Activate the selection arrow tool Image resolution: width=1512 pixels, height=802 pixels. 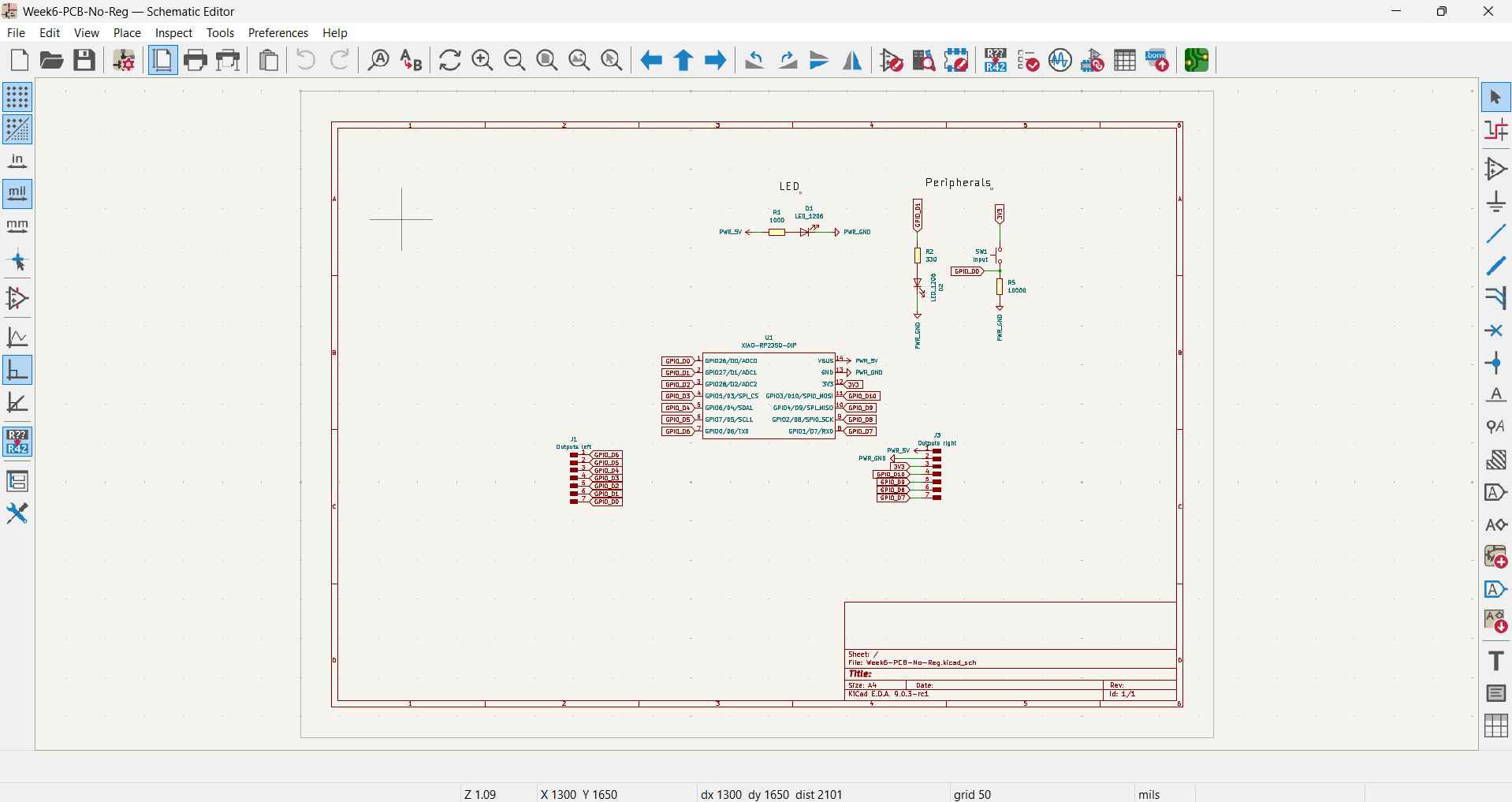point(1495,97)
